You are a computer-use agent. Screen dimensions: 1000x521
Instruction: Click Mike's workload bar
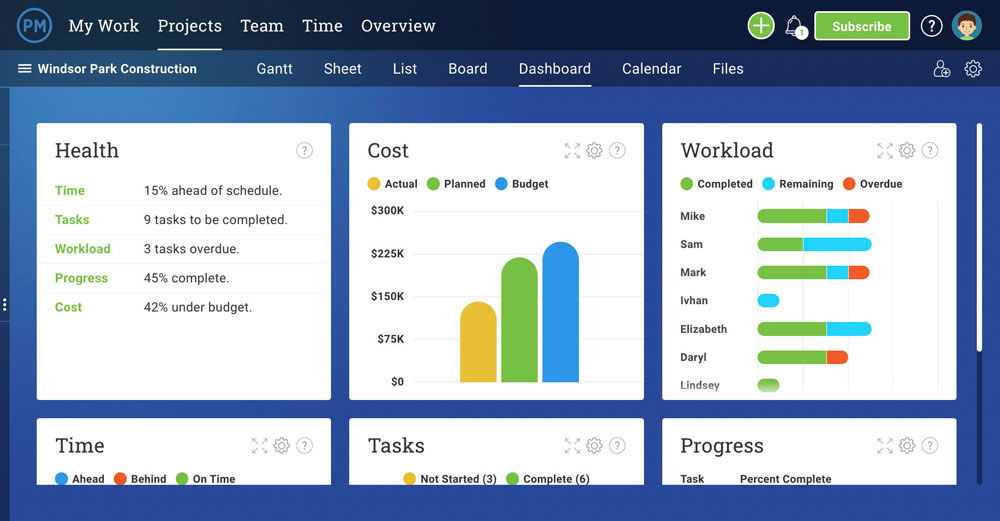813,216
